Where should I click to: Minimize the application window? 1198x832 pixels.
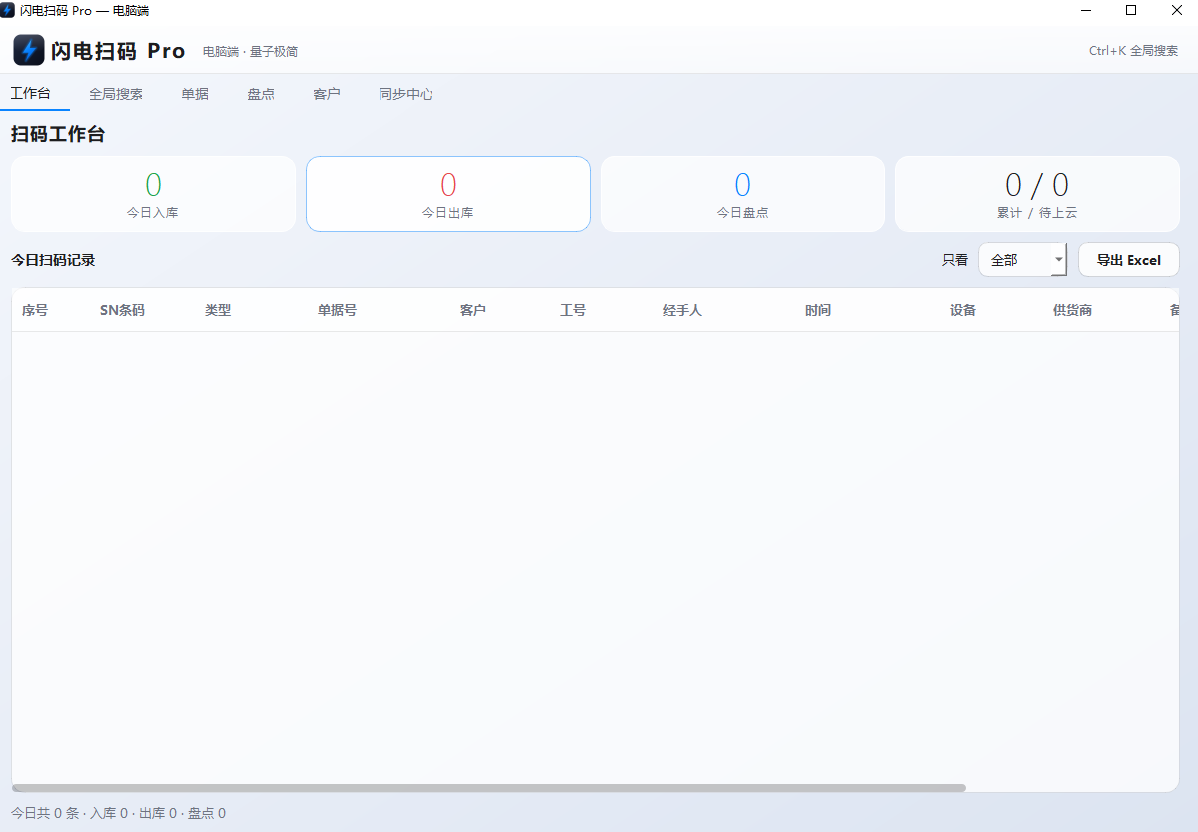(x=1086, y=10)
